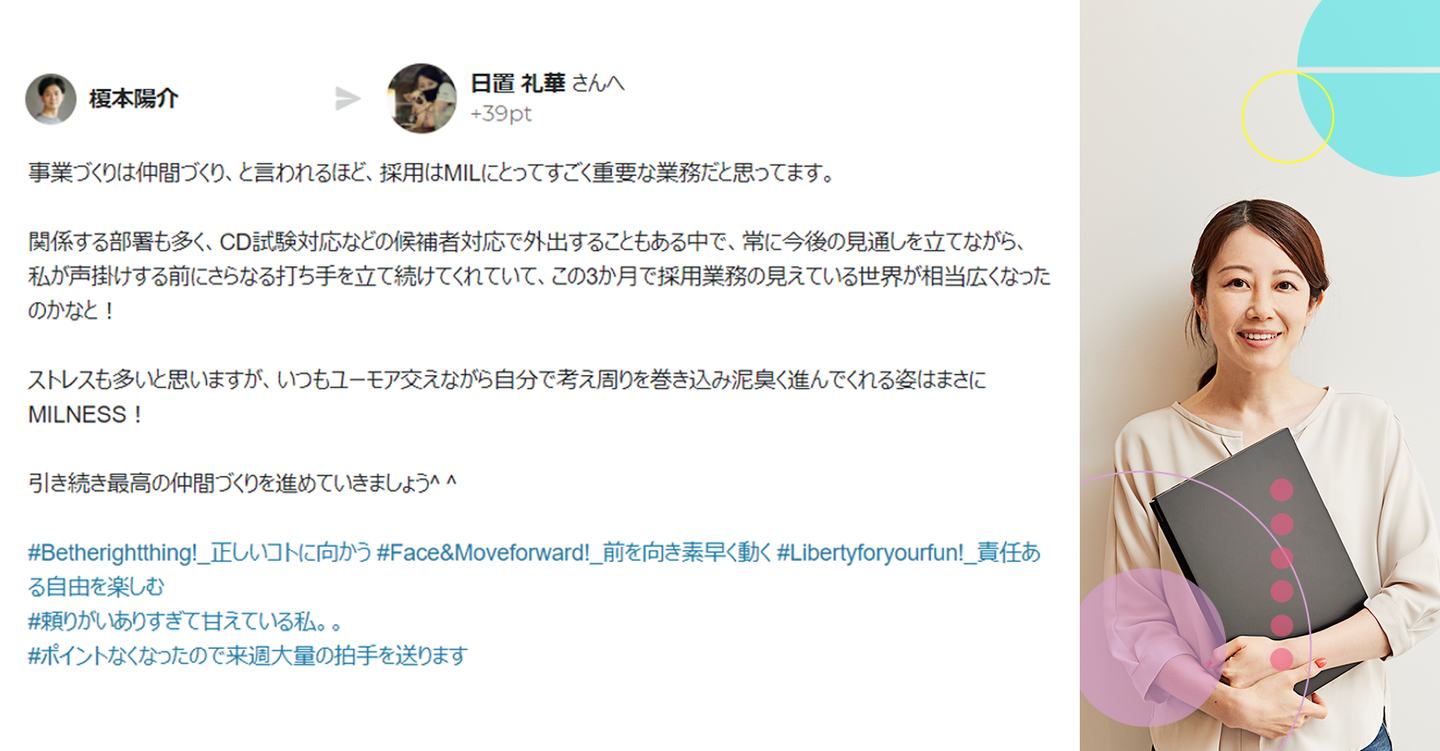Click the gray paper-plane send arrow icon

point(347,98)
